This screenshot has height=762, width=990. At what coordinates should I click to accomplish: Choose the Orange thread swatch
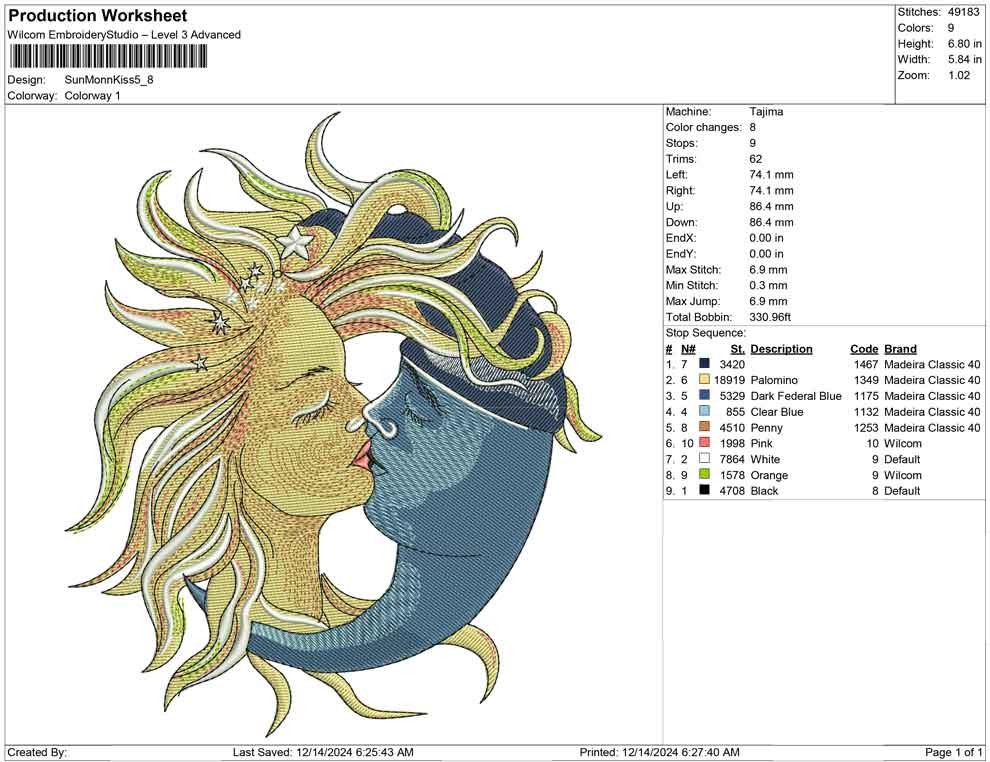click(x=705, y=476)
